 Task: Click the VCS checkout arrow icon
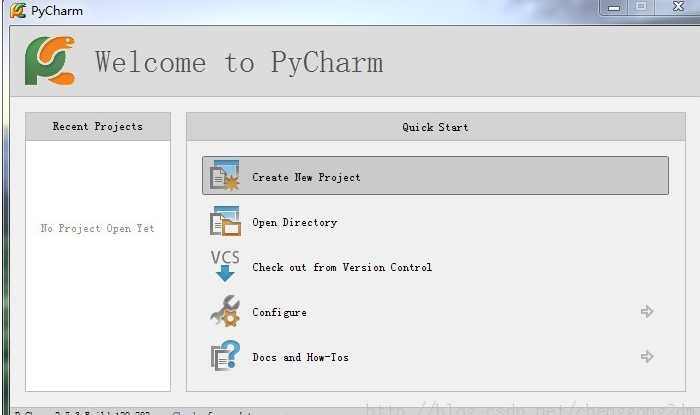[225, 266]
